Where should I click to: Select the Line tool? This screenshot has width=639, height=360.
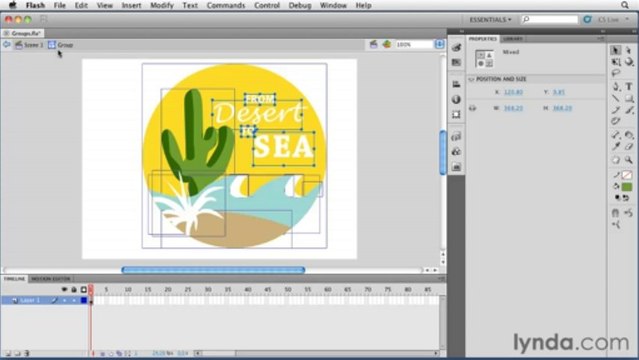pos(615,98)
